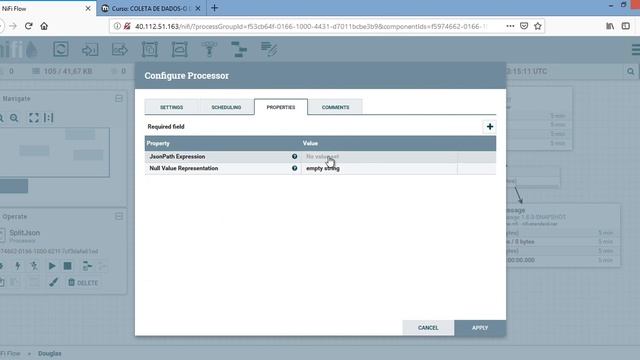Select the Template icon in NiFi toolbar
This screenshot has width=640, height=360.
coord(239,49)
